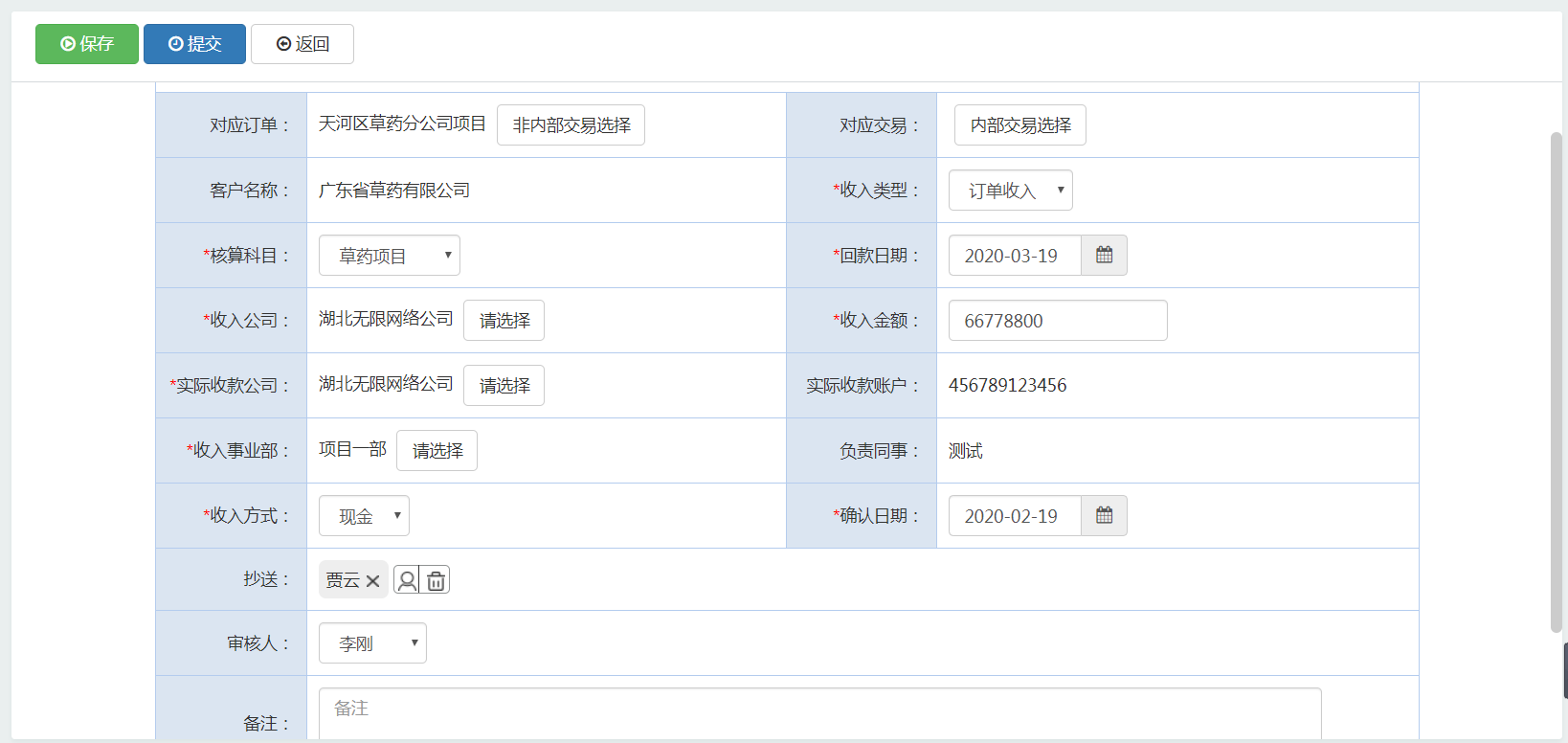The width and height of the screenshot is (1568, 743).
Task: Click the 非内部交易选择 button
Action: pos(571,125)
